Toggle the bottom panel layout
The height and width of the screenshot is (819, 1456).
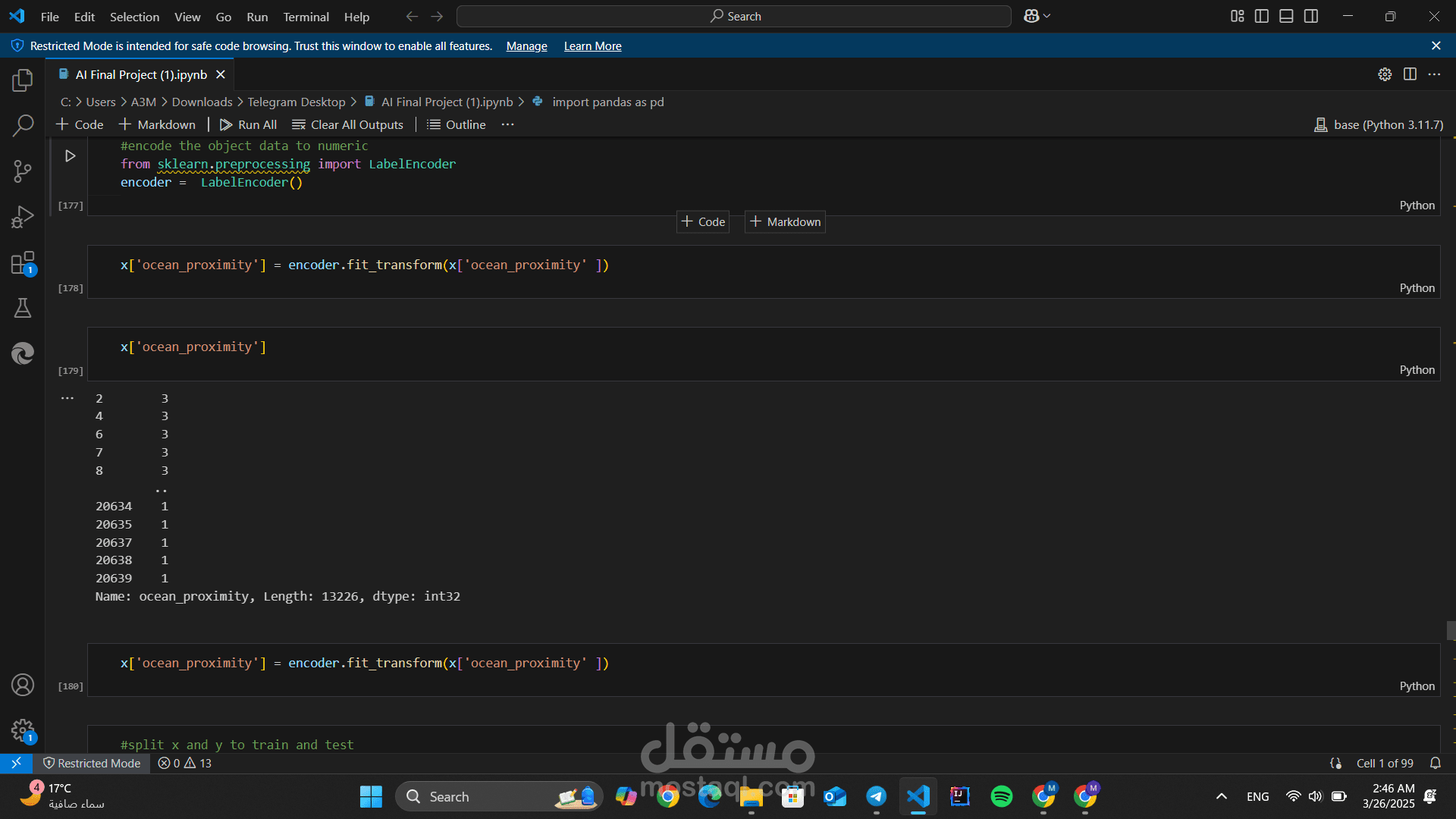(1286, 16)
